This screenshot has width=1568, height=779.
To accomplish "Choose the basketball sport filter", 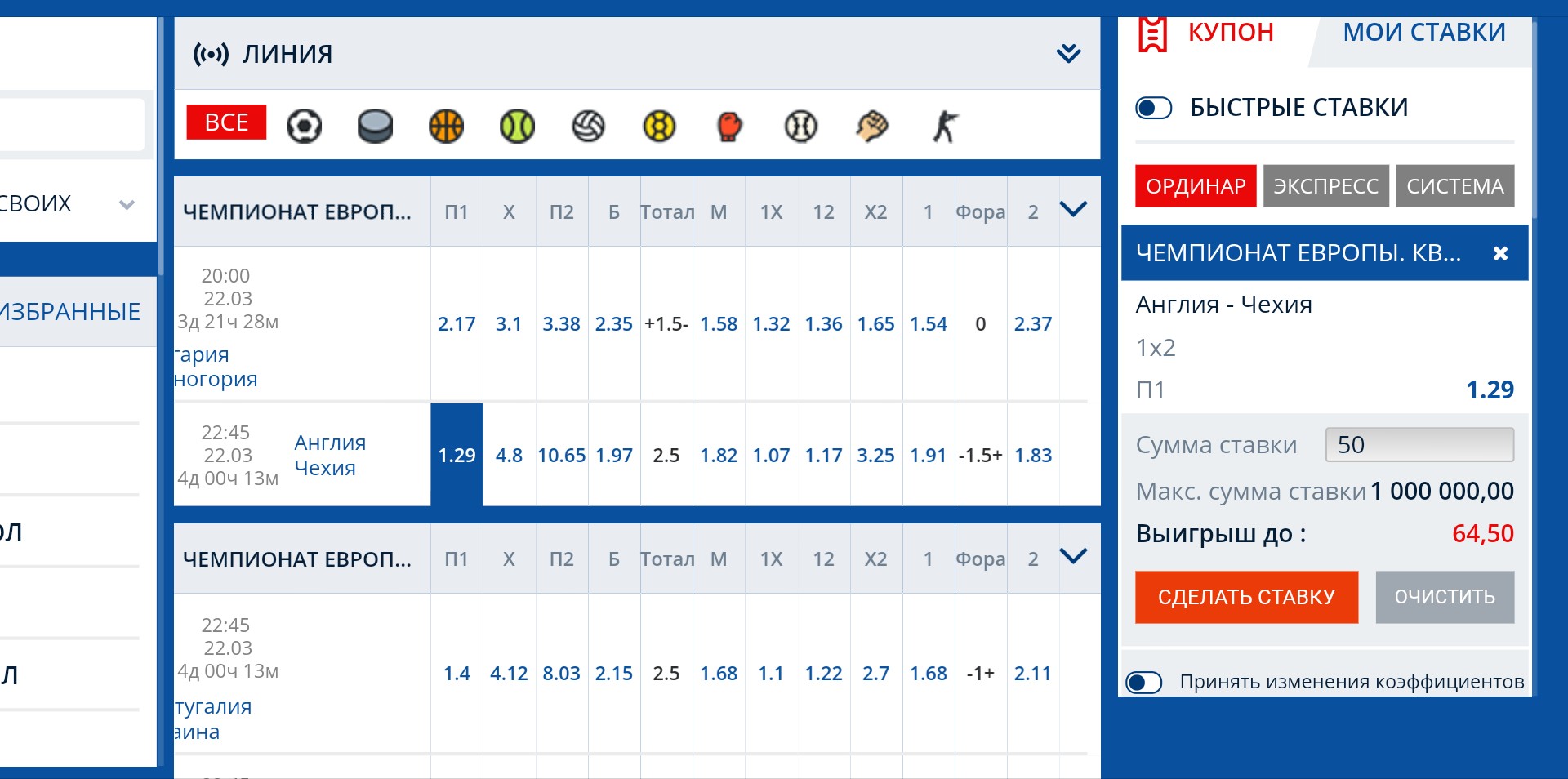I will click(x=446, y=127).
